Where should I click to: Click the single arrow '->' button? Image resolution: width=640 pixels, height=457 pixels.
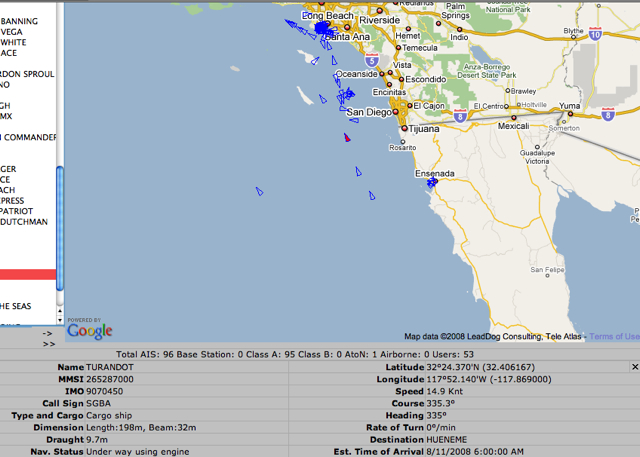tap(48, 333)
